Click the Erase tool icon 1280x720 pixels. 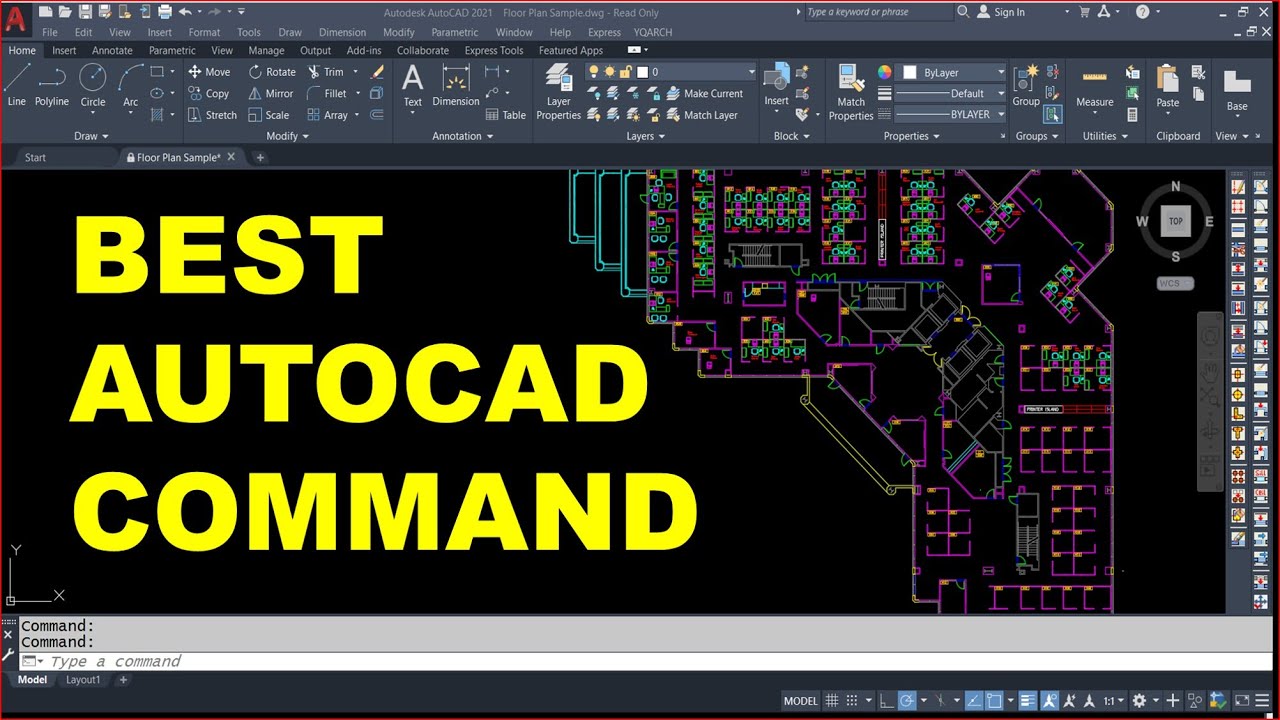pyautogui.click(x=377, y=72)
